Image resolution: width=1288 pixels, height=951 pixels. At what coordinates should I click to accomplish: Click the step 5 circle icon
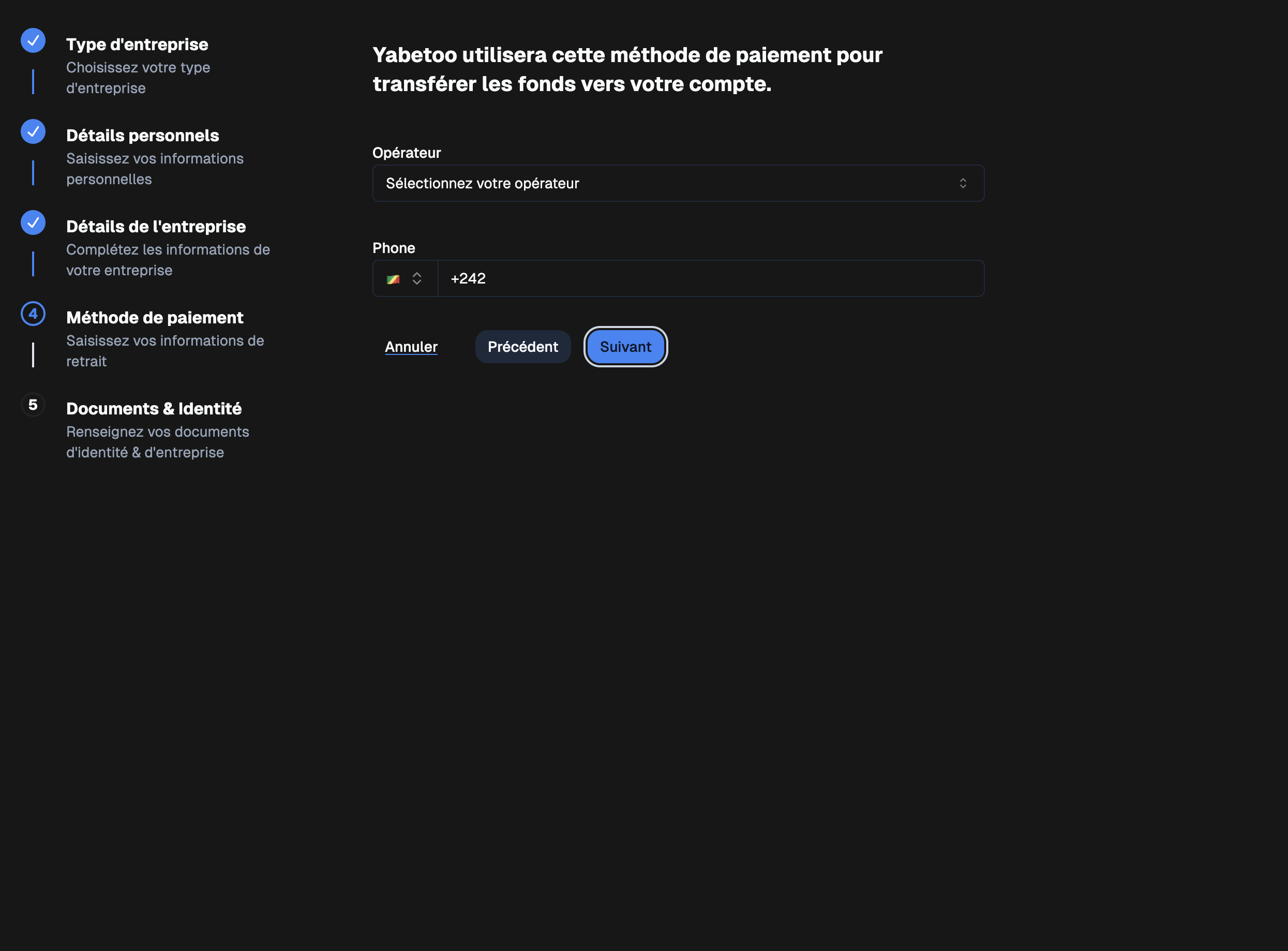pyautogui.click(x=33, y=405)
